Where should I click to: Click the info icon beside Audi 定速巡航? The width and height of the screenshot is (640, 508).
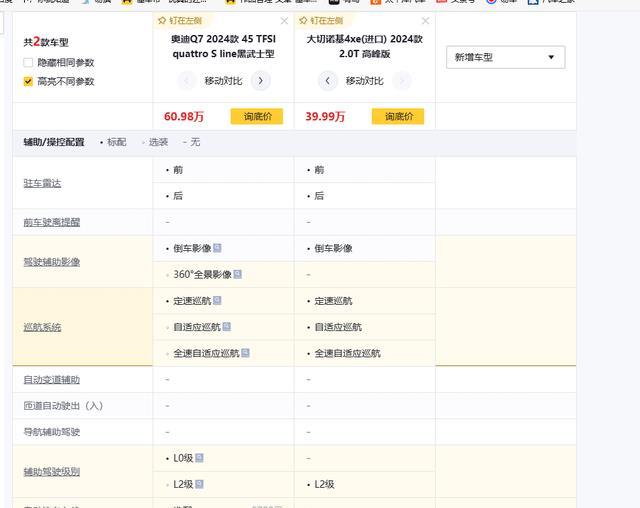(x=217, y=301)
